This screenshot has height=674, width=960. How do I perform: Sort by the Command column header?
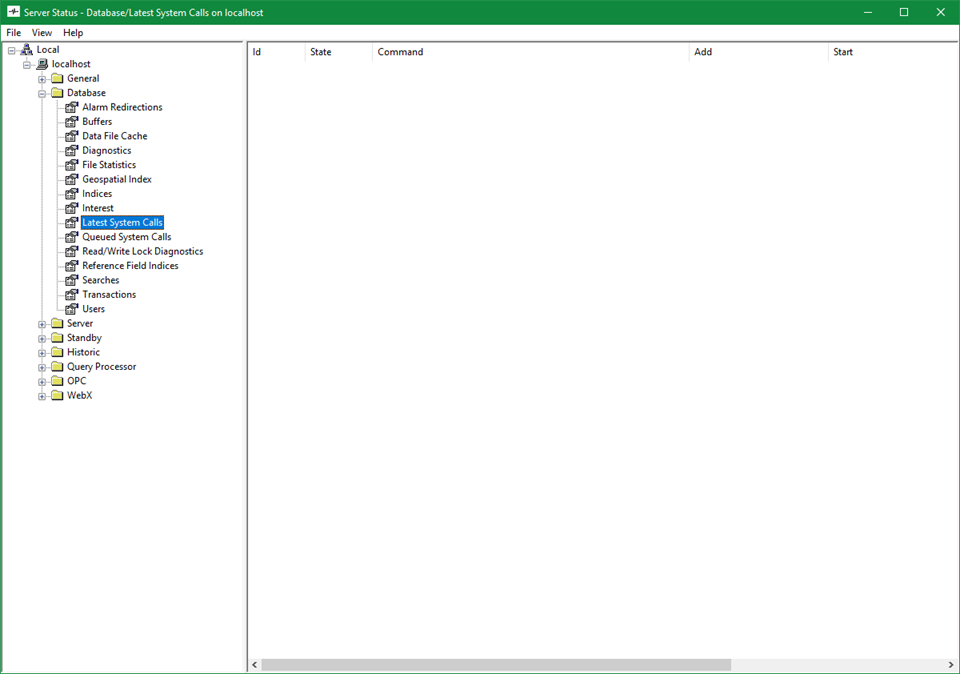tap(400, 52)
